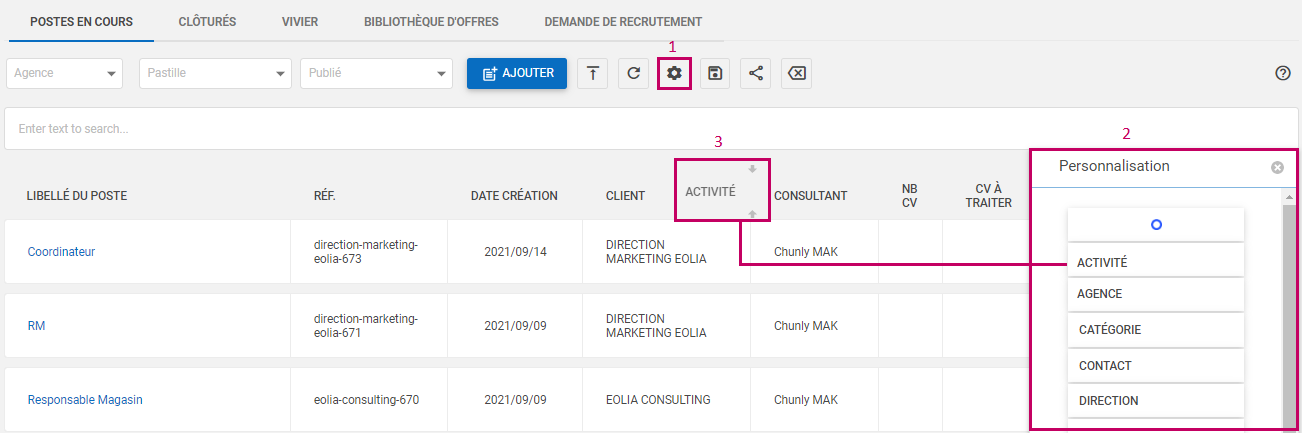Open the Coordinateur job posting link
This screenshot has height=433, width=1302.
61,252
